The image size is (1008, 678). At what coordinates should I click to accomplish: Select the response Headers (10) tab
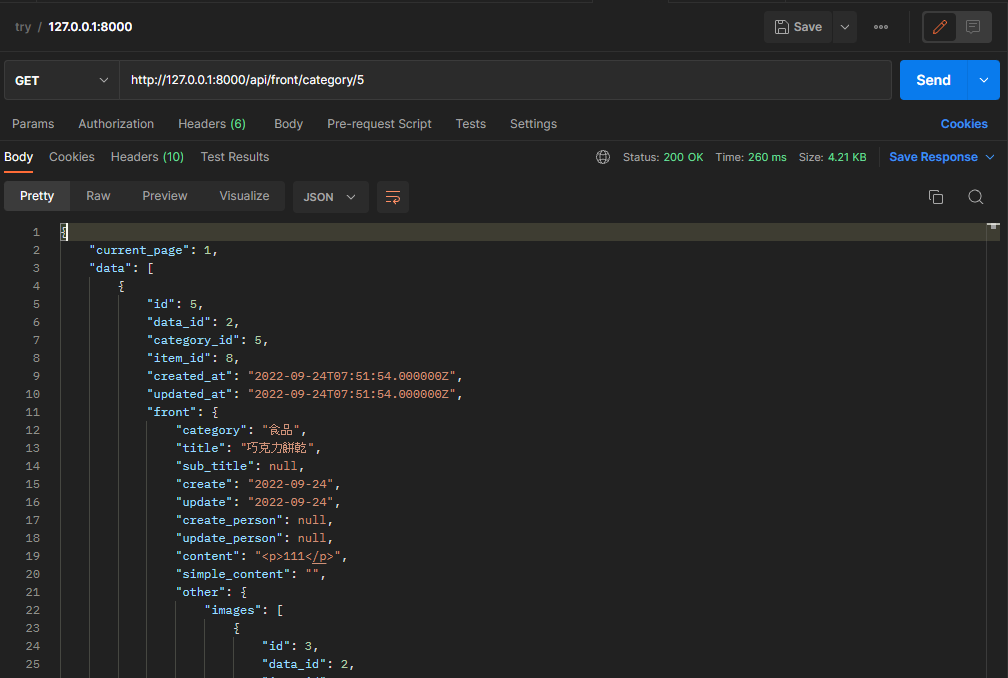click(147, 157)
